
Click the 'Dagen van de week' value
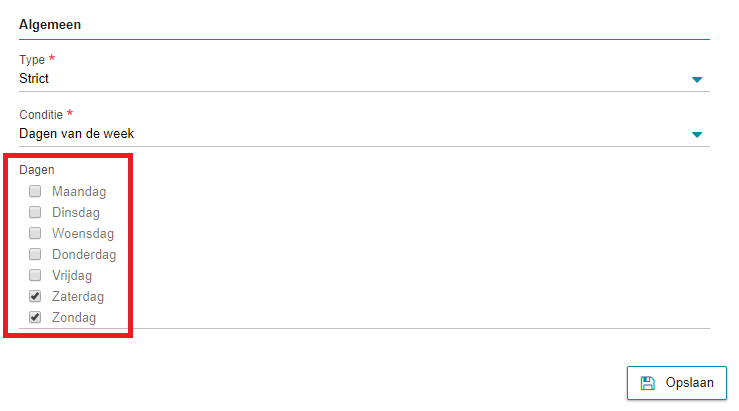coord(76,134)
